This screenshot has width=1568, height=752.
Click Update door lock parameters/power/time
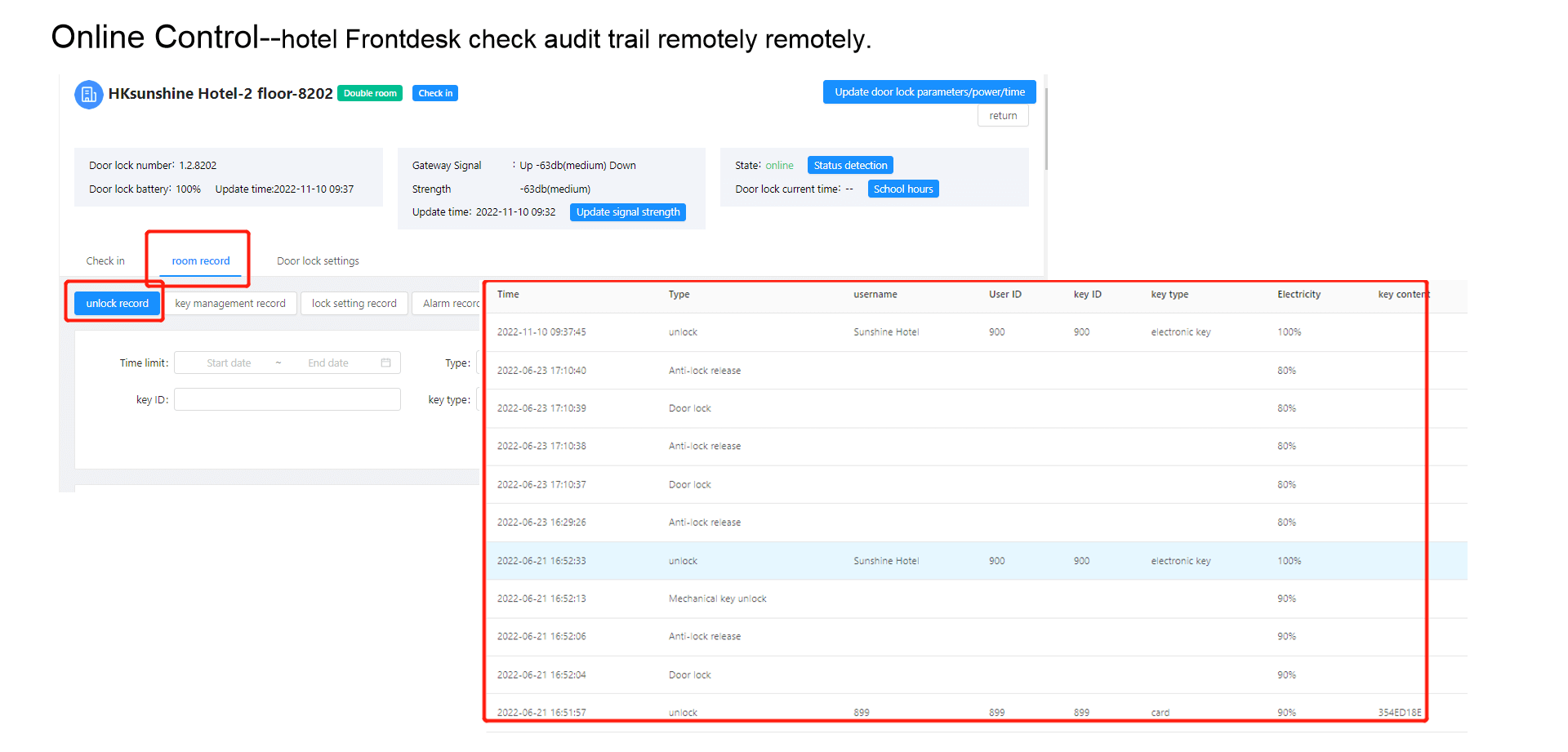pyautogui.click(x=929, y=92)
